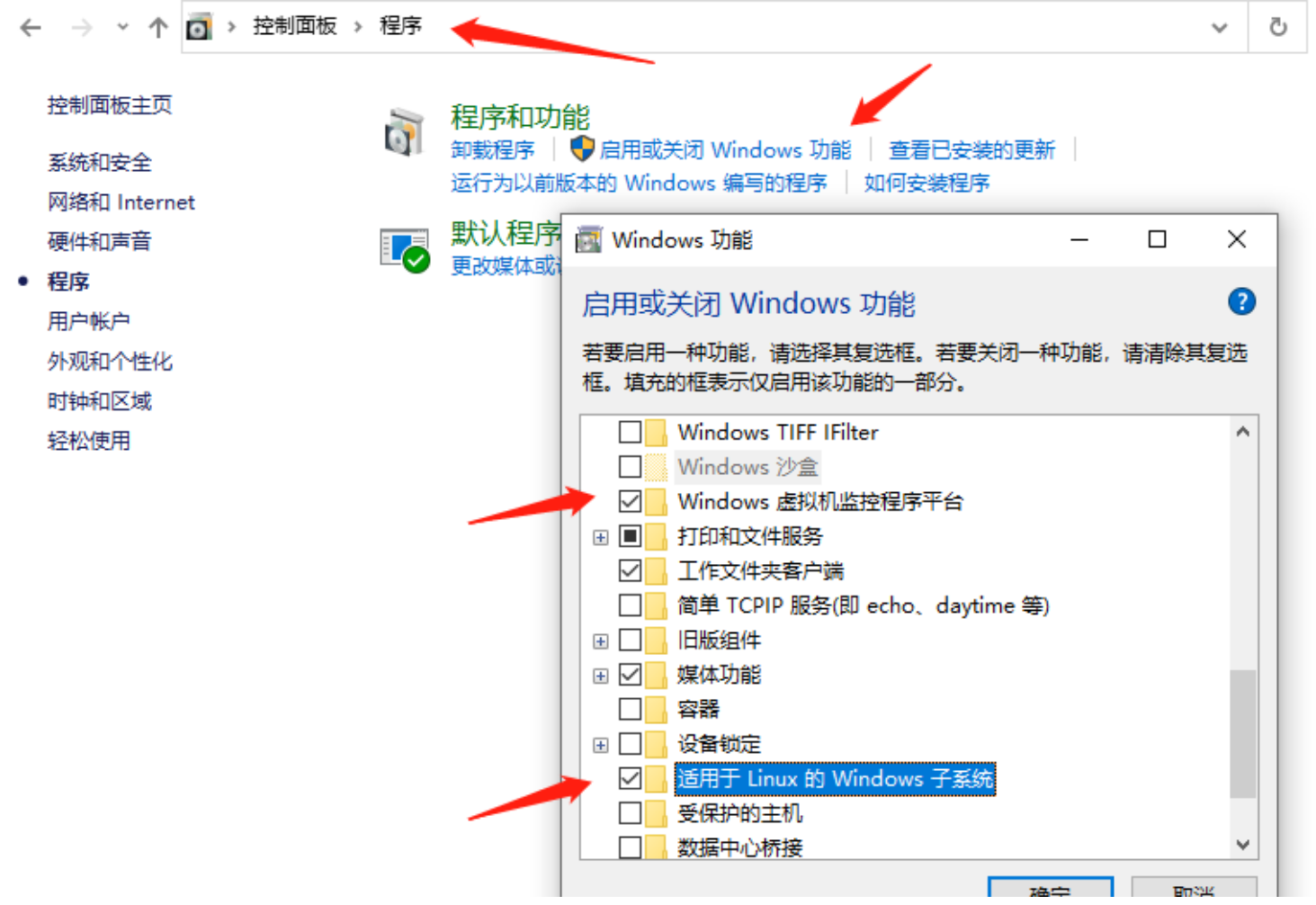Open the blue help question mark icon

click(x=1241, y=301)
